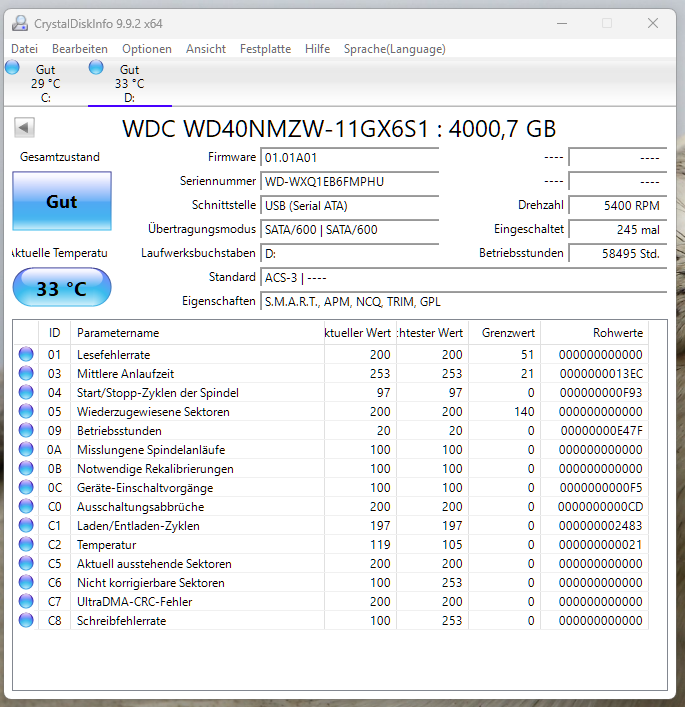Click the Parametername column header
Image resolution: width=685 pixels, height=707 pixels.
(197, 333)
